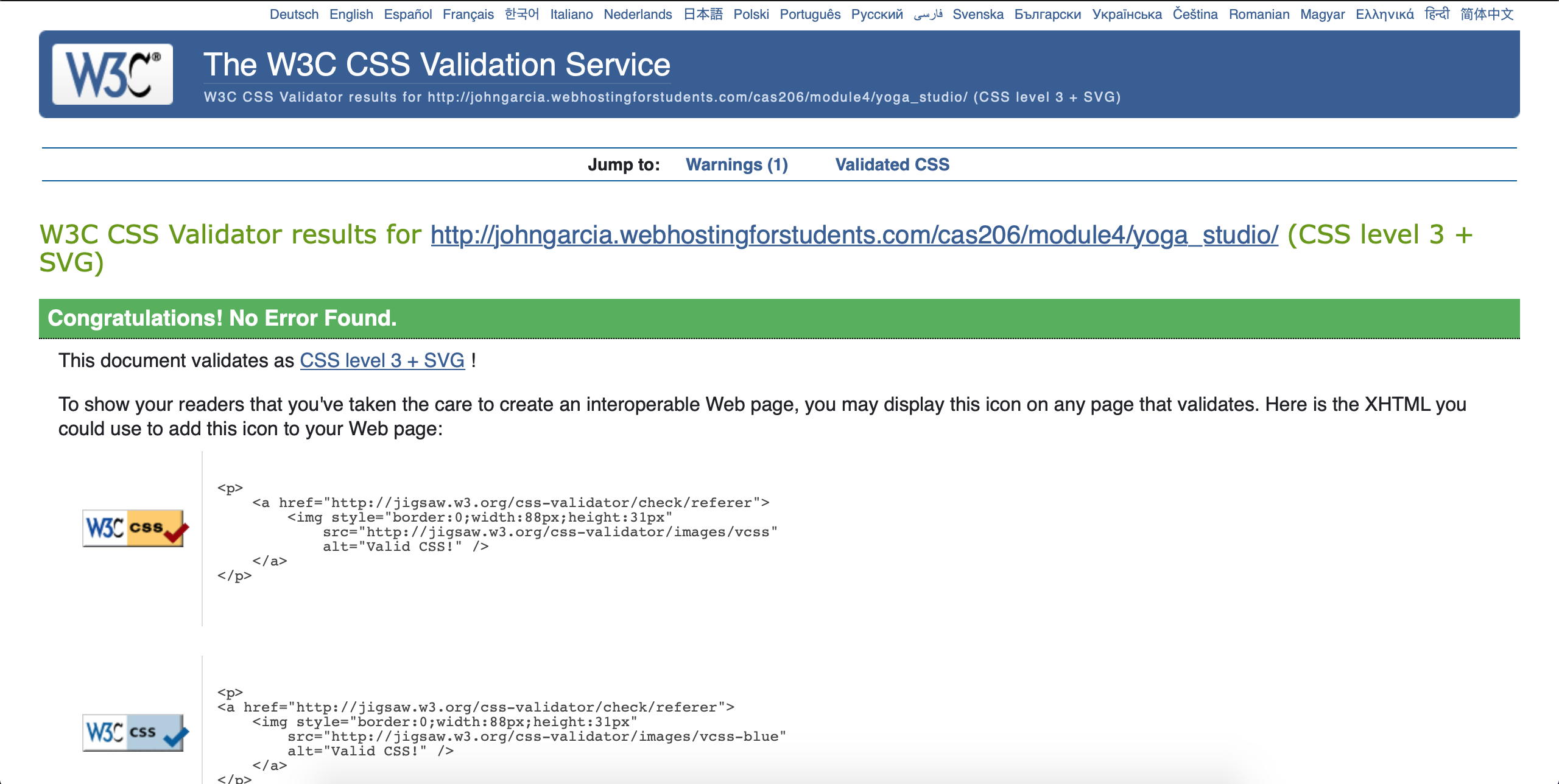Screen dimensions: 1559x784
Task: Select the Japanese 日本語 language link
Action: click(x=702, y=14)
